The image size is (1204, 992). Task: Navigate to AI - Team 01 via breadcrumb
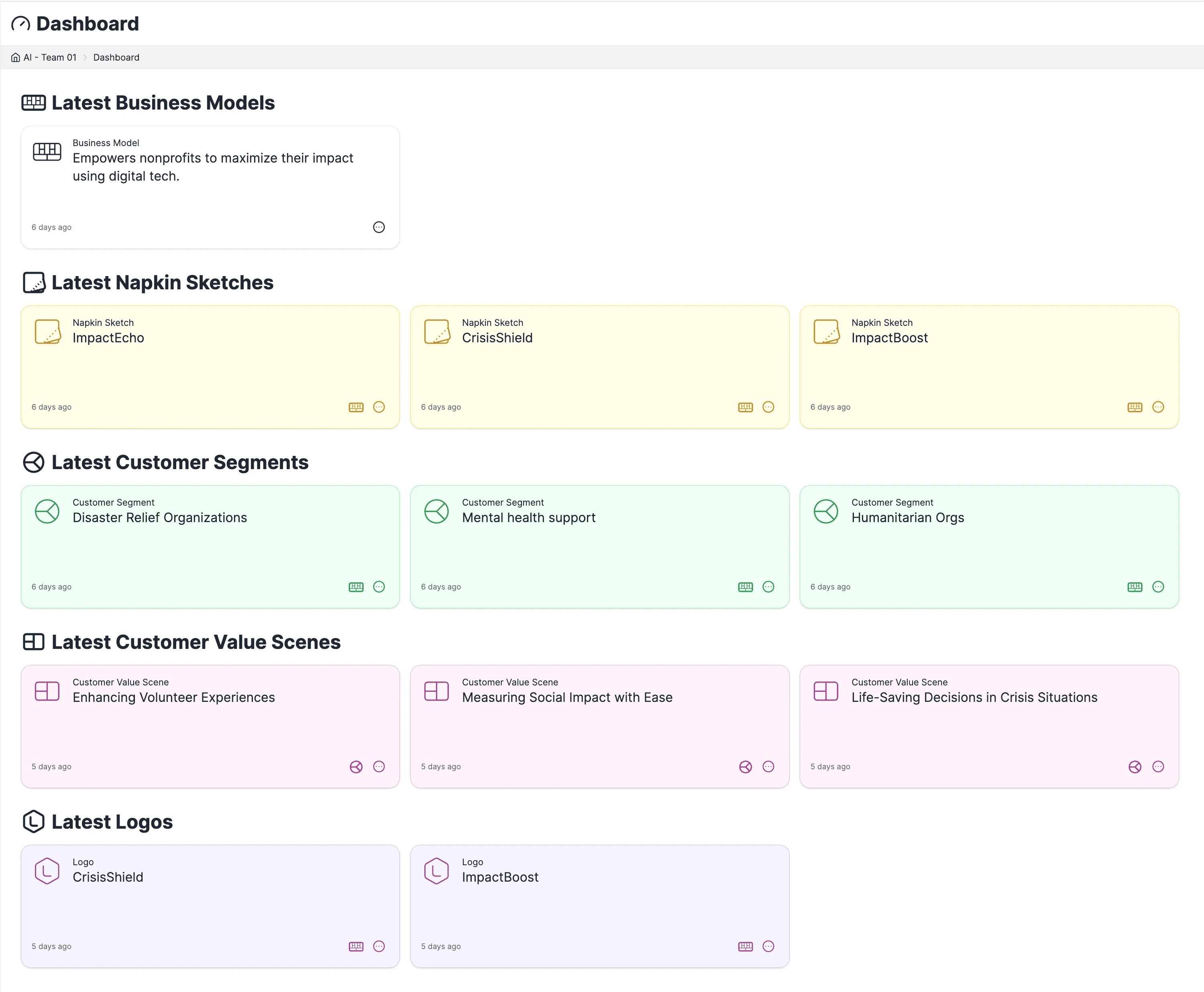50,57
